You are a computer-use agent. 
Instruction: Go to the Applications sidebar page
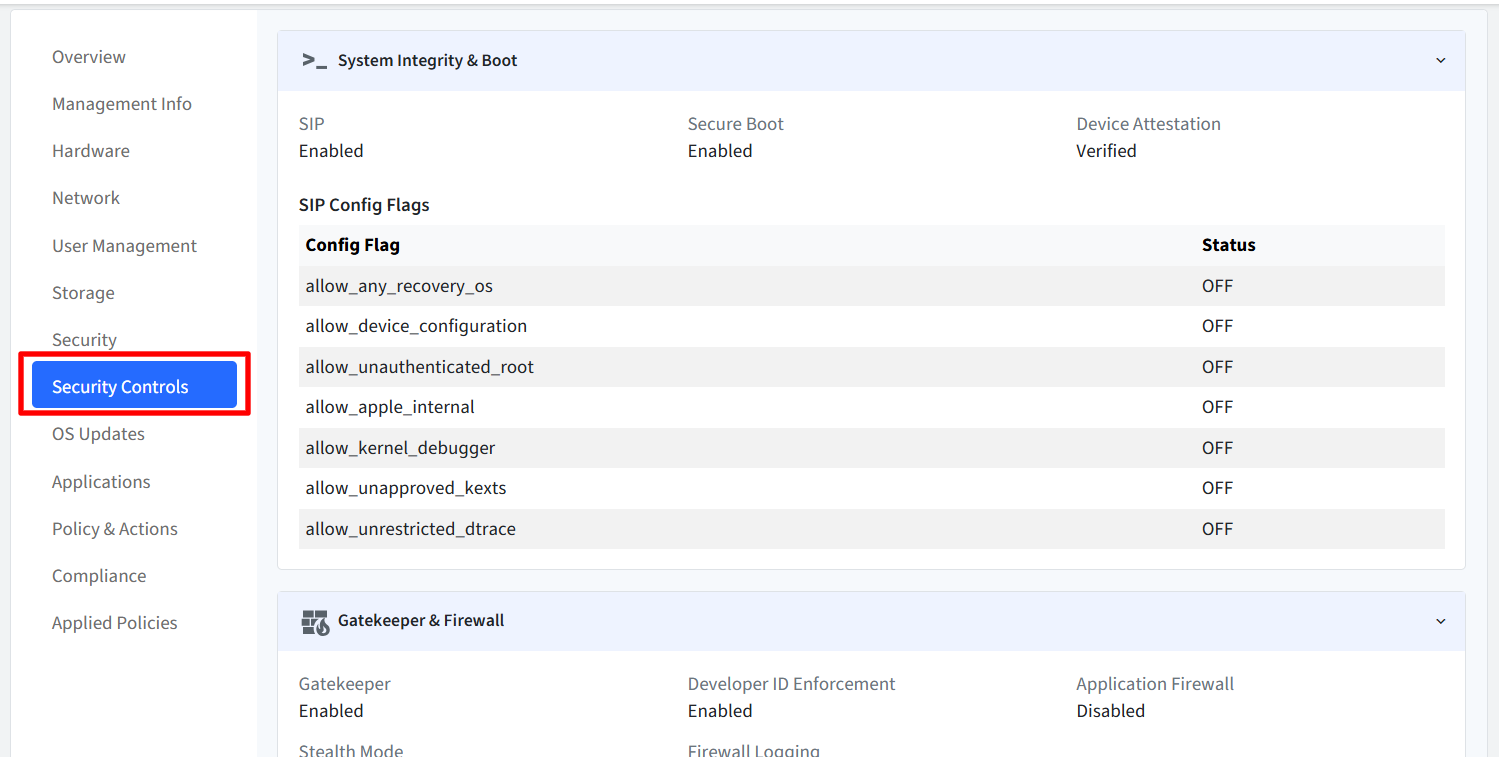pyautogui.click(x=101, y=482)
